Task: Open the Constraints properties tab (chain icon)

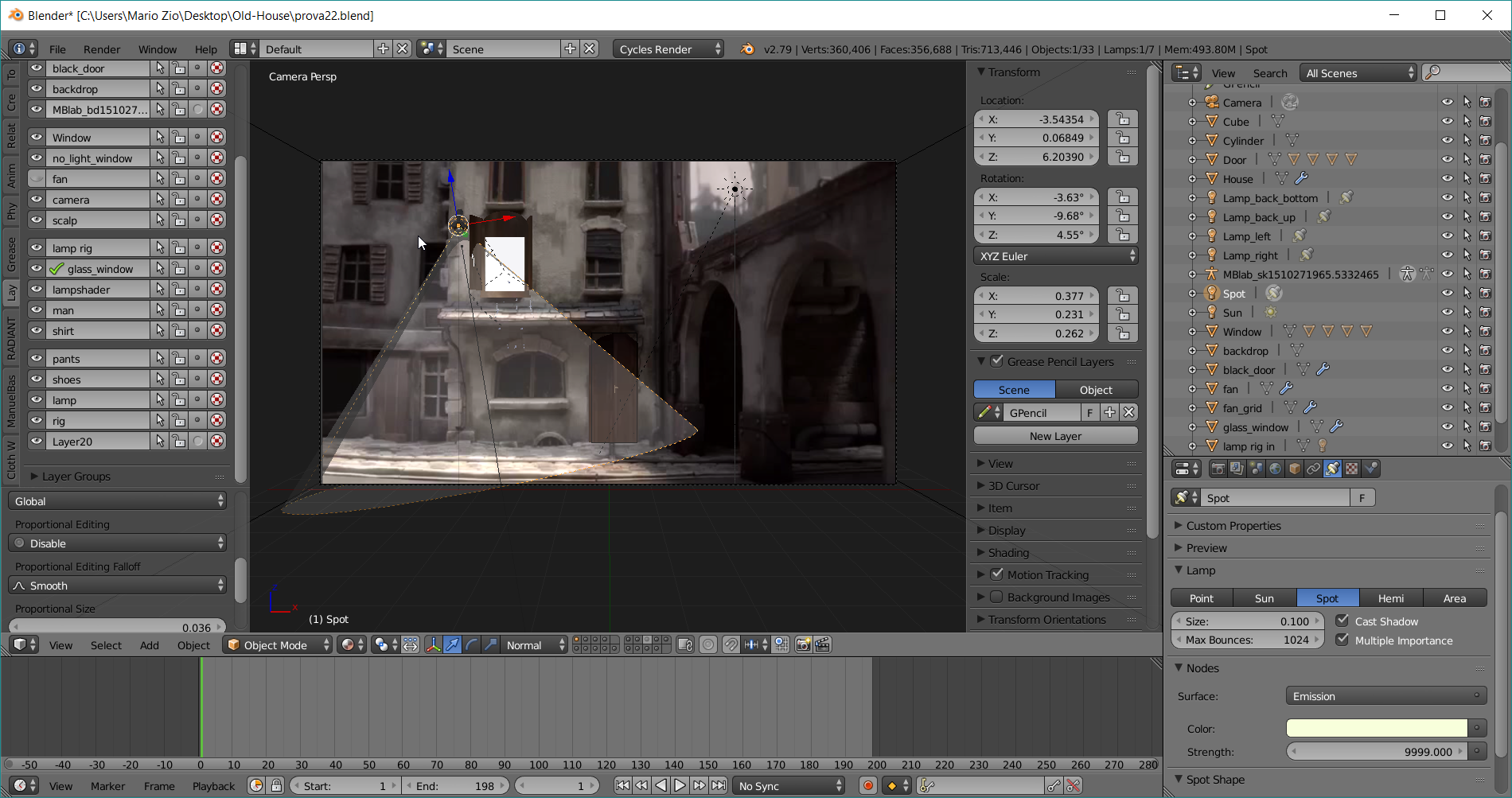Action: pos(1313,469)
